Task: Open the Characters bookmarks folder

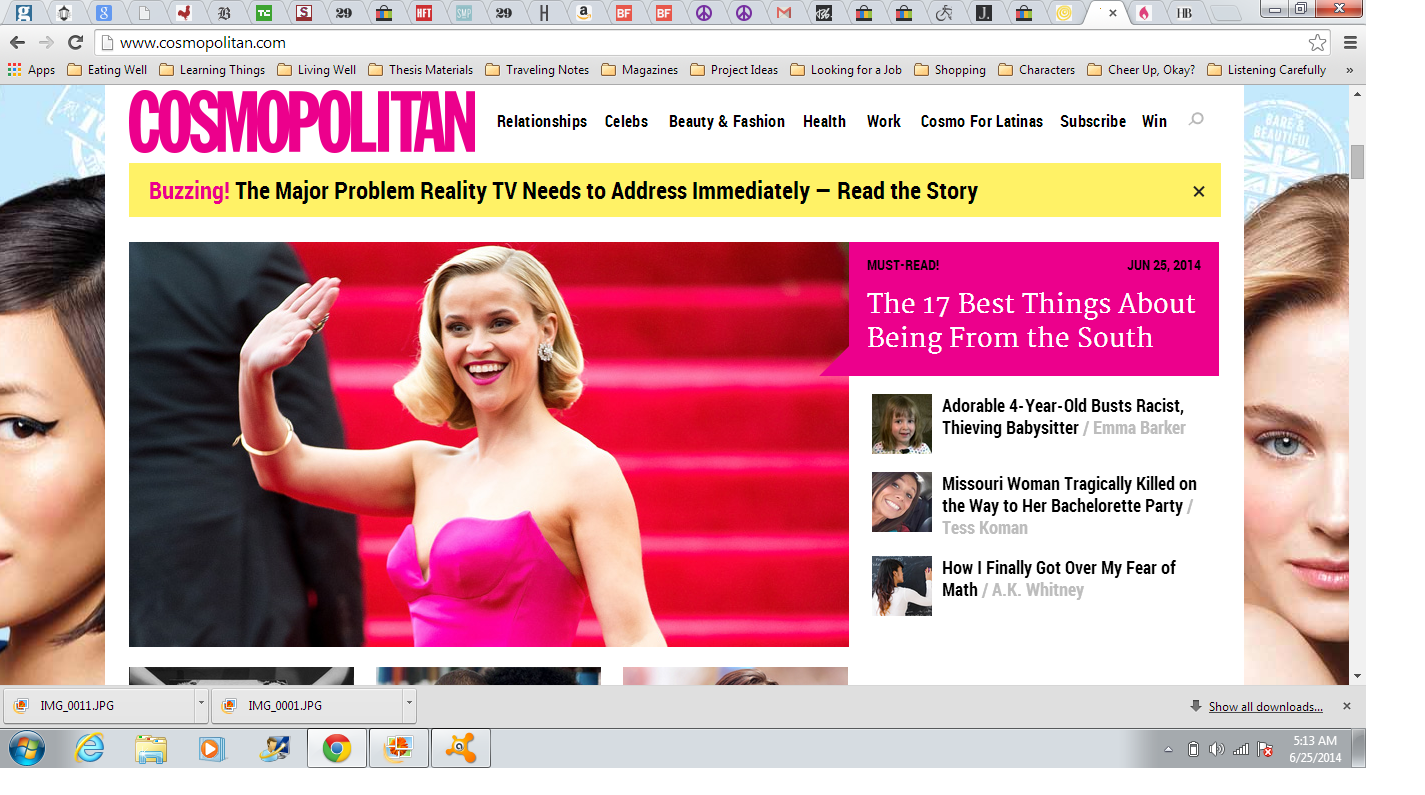Action: 1037,70
